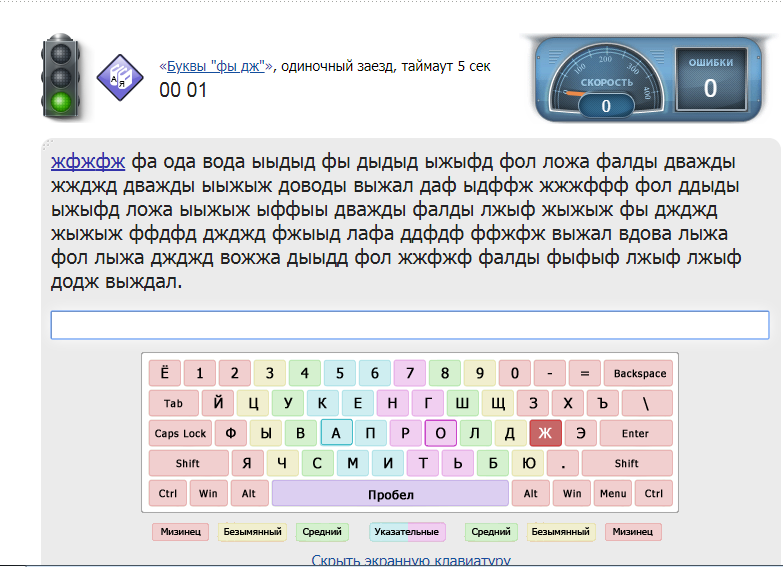Viewport: 783px width, 567px height.
Task: Focus the typing input field
Action: click(x=409, y=325)
